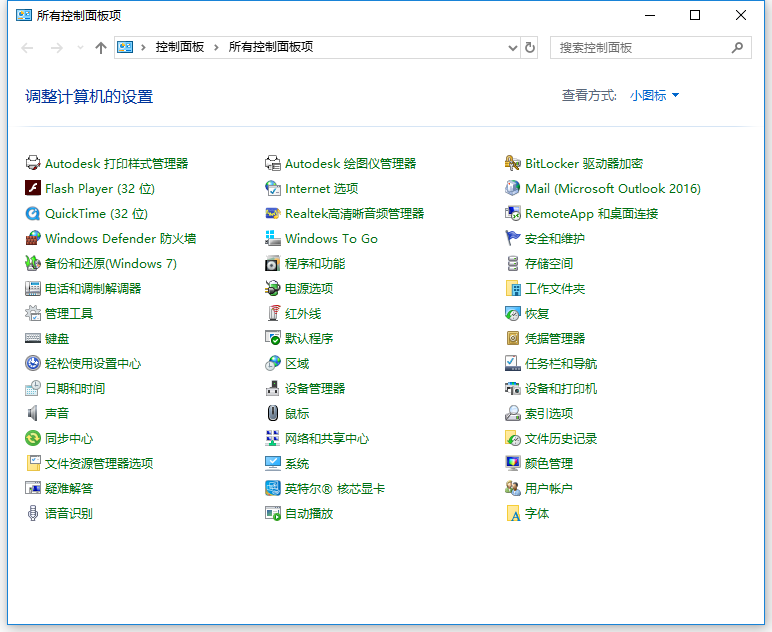Click Autodesk 绘图仪管理器 icon
The height and width of the screenshot is (632, 772).
[272, 163]
